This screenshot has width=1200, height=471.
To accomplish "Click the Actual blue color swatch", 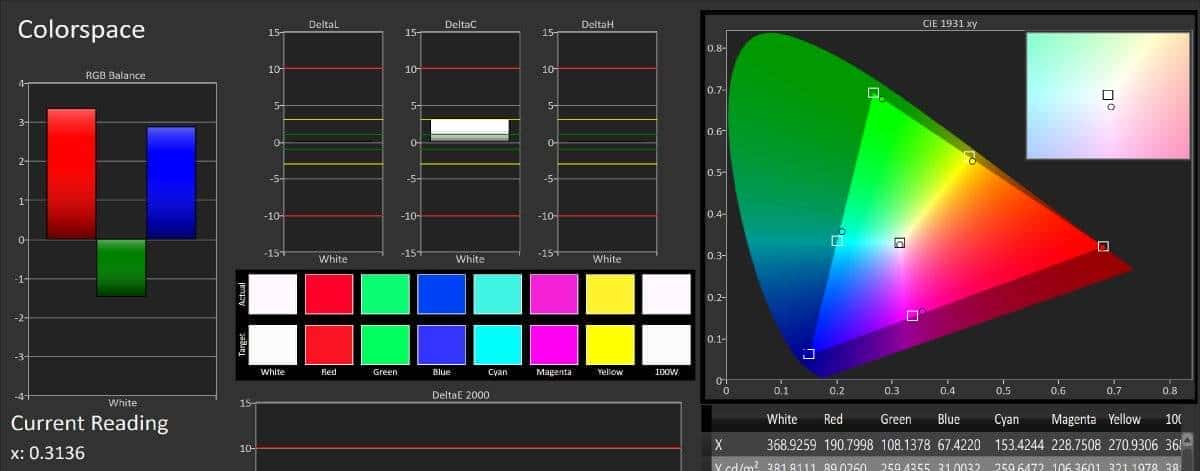I will tap(442, 295).
